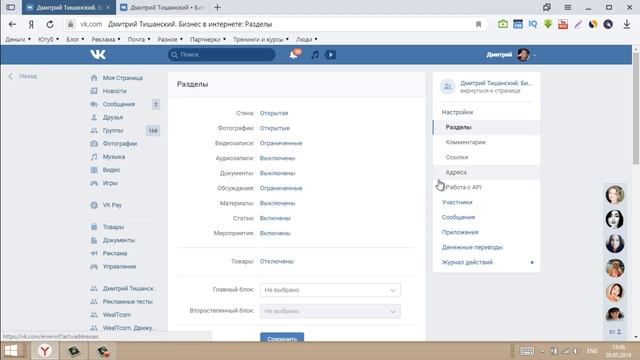Change Фотографии setting Открытые
This screenshot has height=360, width=640.
tap(275, 128)
